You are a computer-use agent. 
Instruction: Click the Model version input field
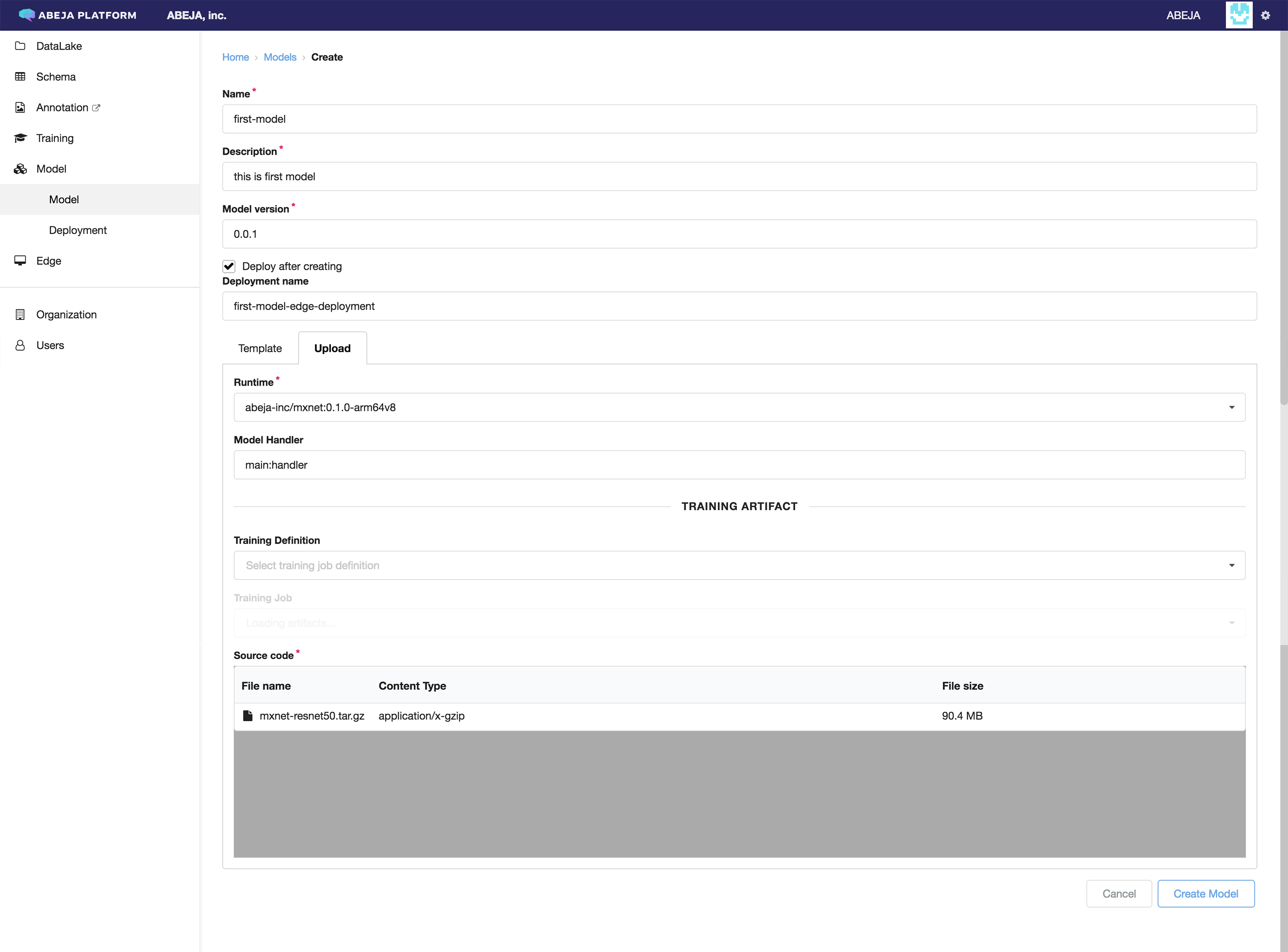pos(739,234)
